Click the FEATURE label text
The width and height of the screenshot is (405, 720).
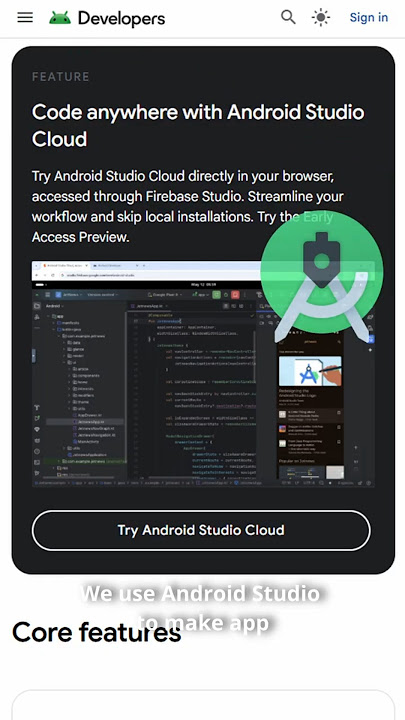[x=61, y=77]
